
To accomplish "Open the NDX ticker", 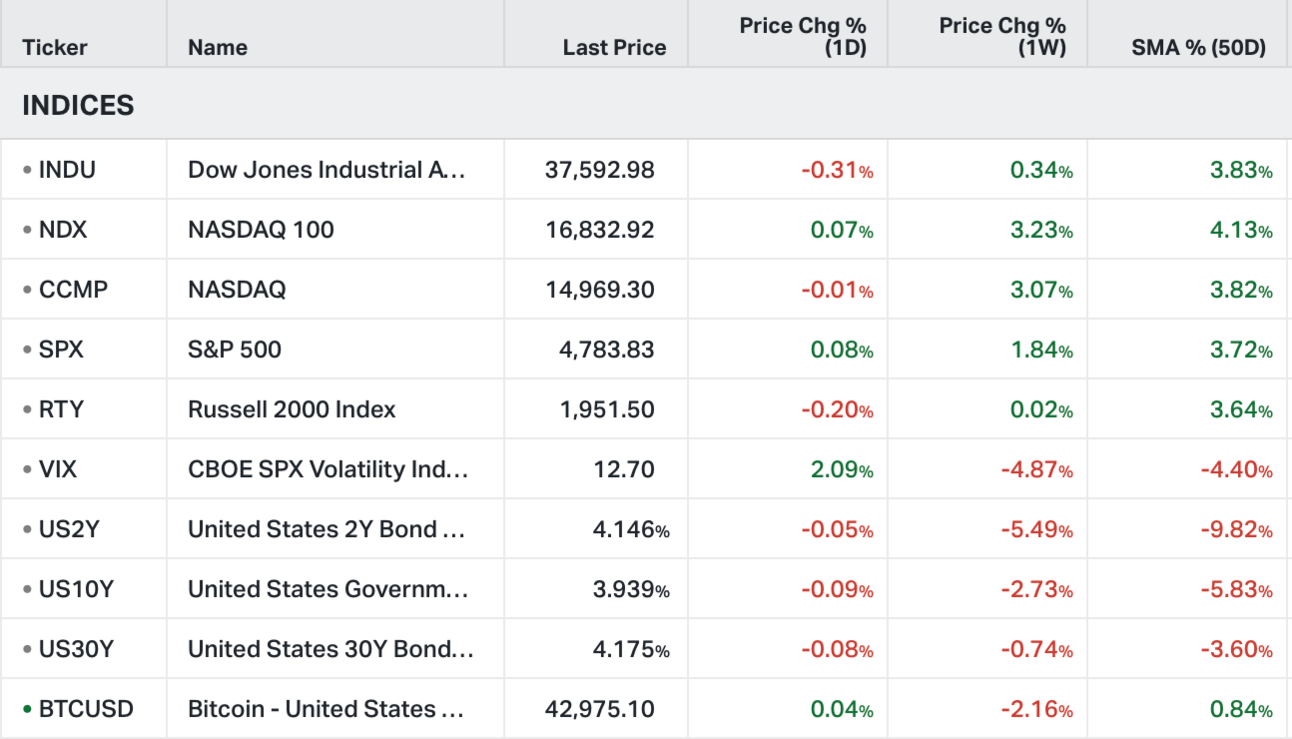I will tap(62, 230).
